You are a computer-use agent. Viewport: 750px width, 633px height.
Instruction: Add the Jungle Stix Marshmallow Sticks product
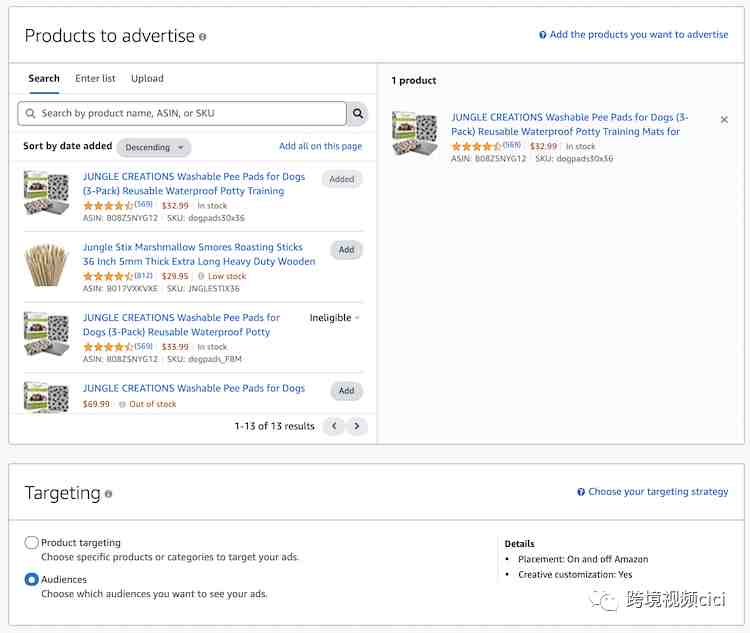346,250
